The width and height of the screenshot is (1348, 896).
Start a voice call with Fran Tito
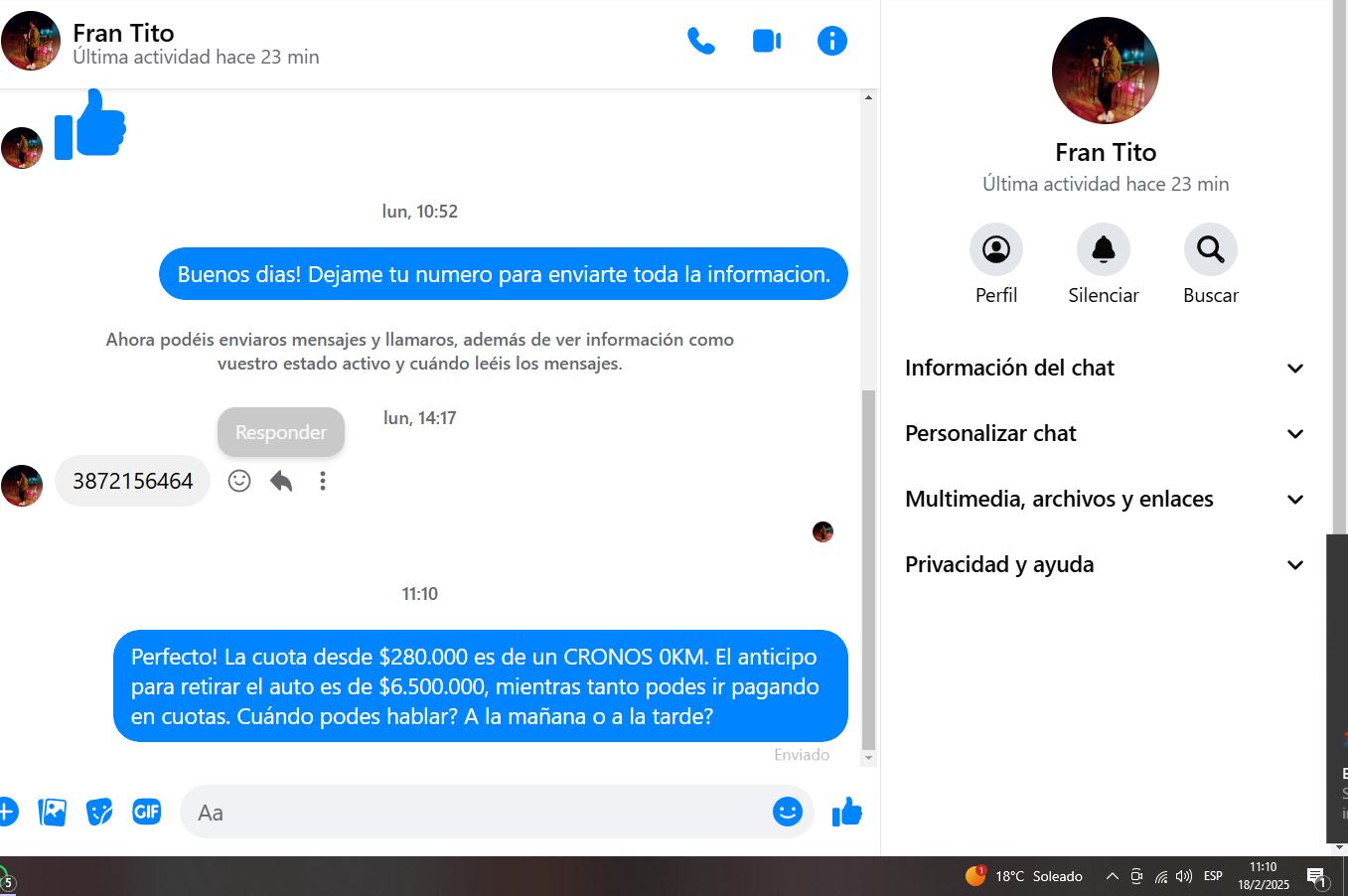[701, 41]
